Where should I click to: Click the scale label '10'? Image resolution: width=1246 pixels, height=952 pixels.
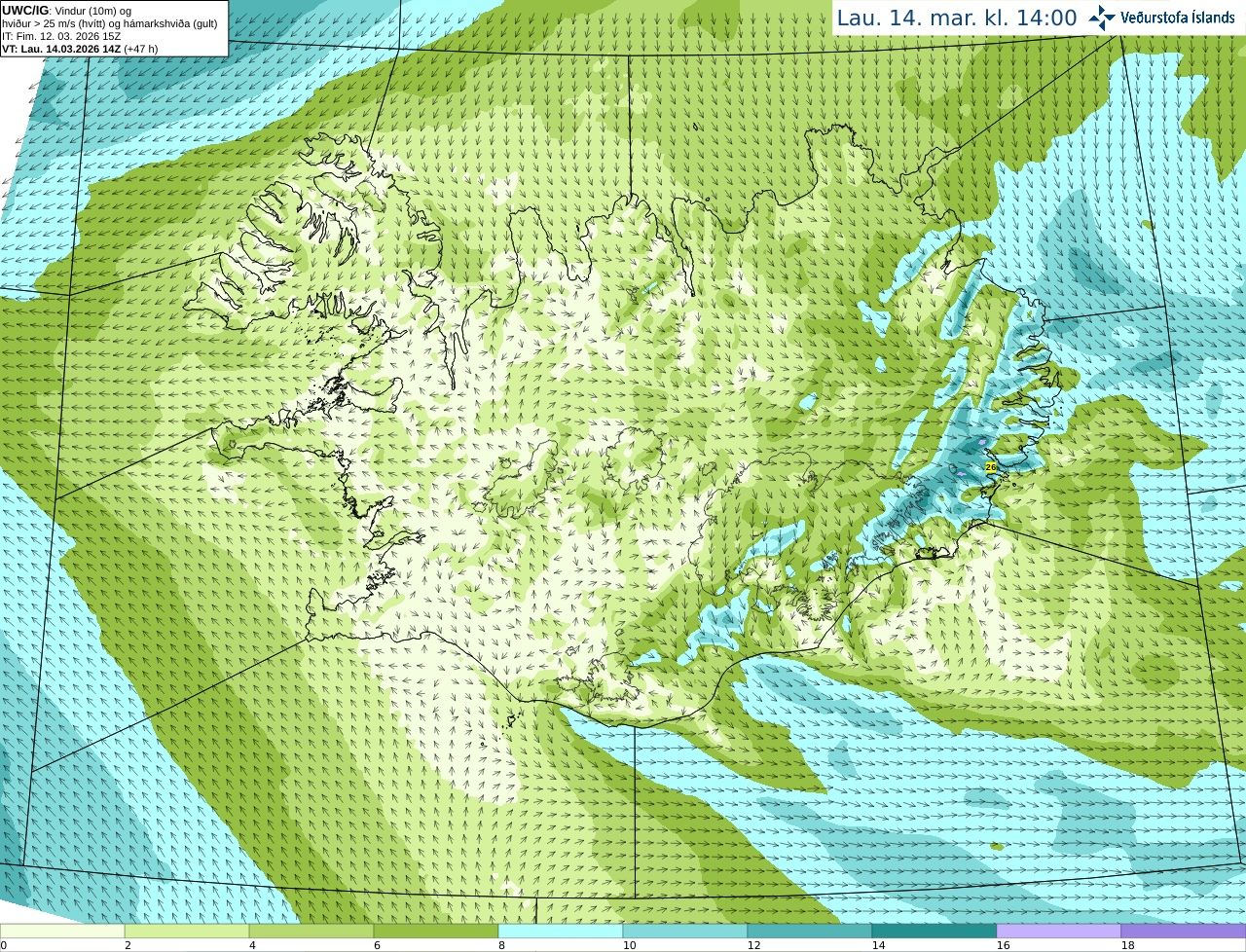tap(629, 945)
